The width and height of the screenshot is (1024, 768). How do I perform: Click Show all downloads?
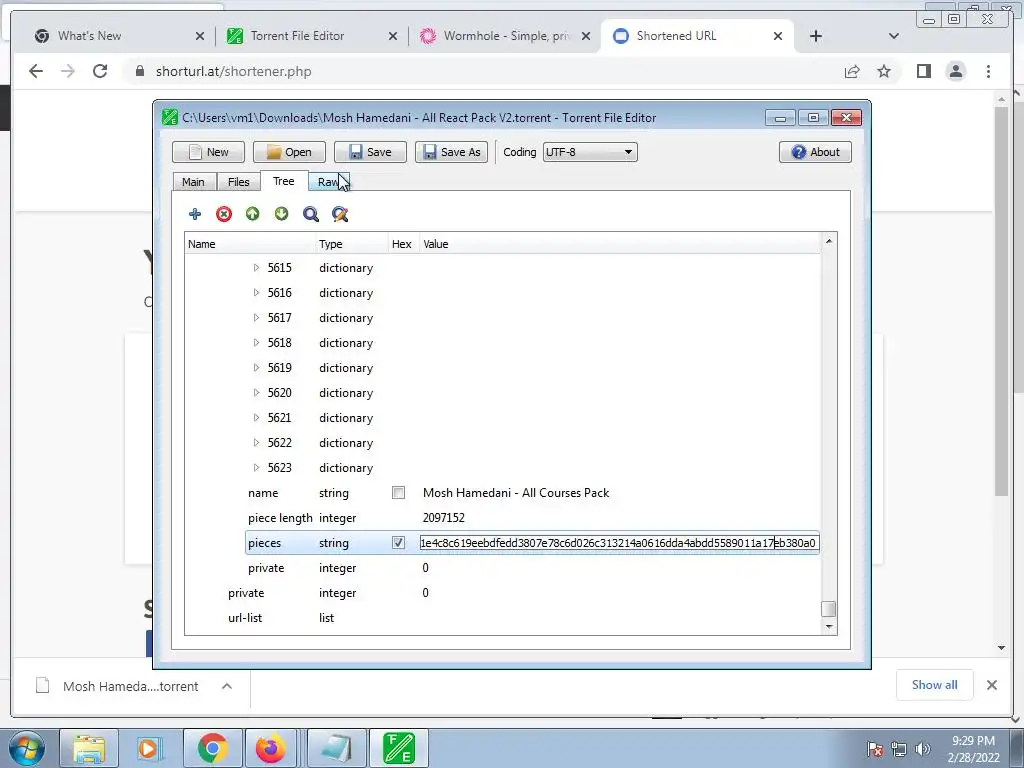tap(935, 685)
